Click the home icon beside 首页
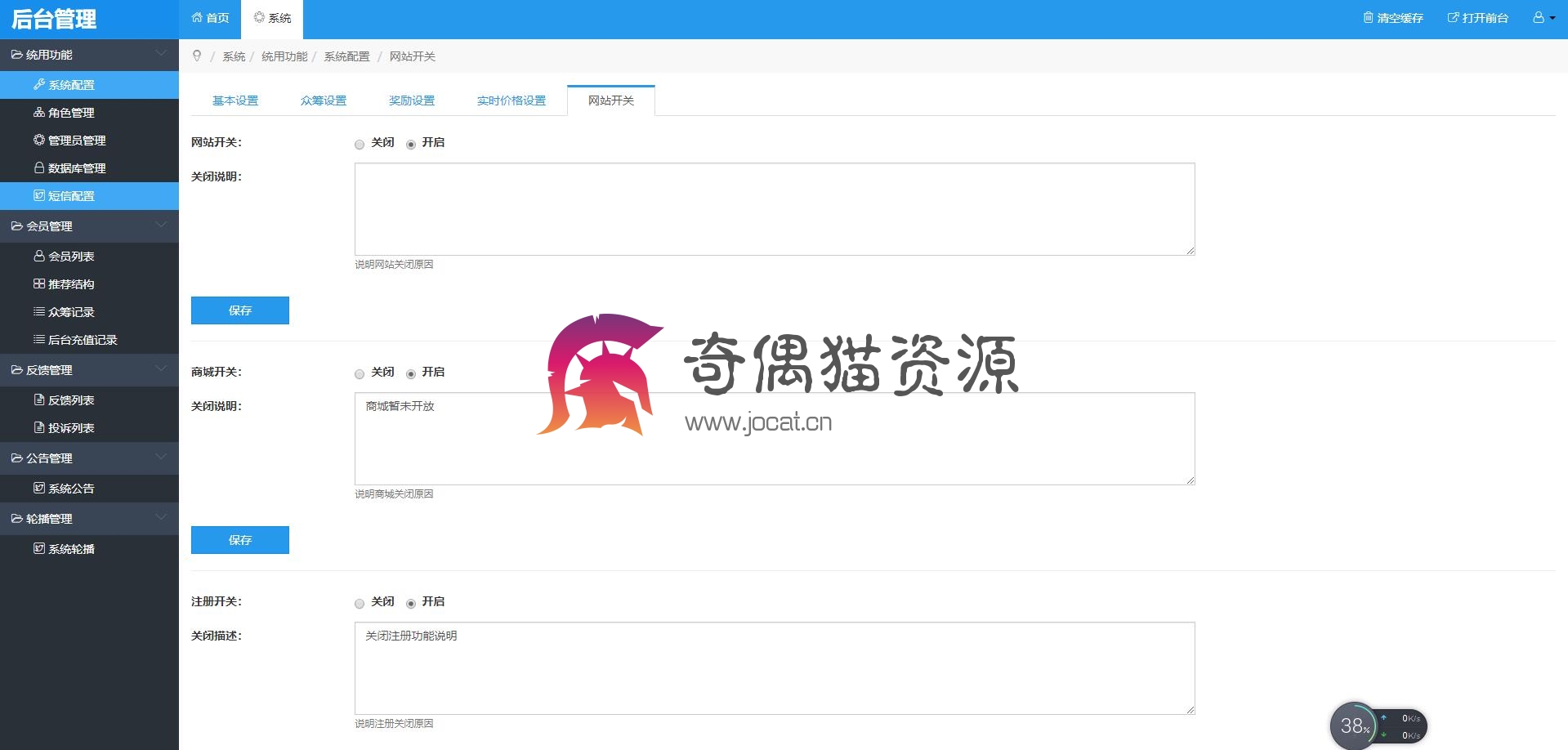 197,17
